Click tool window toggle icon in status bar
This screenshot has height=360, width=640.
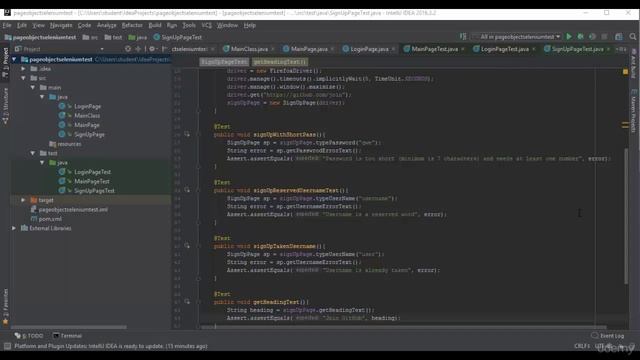(7, 346)
